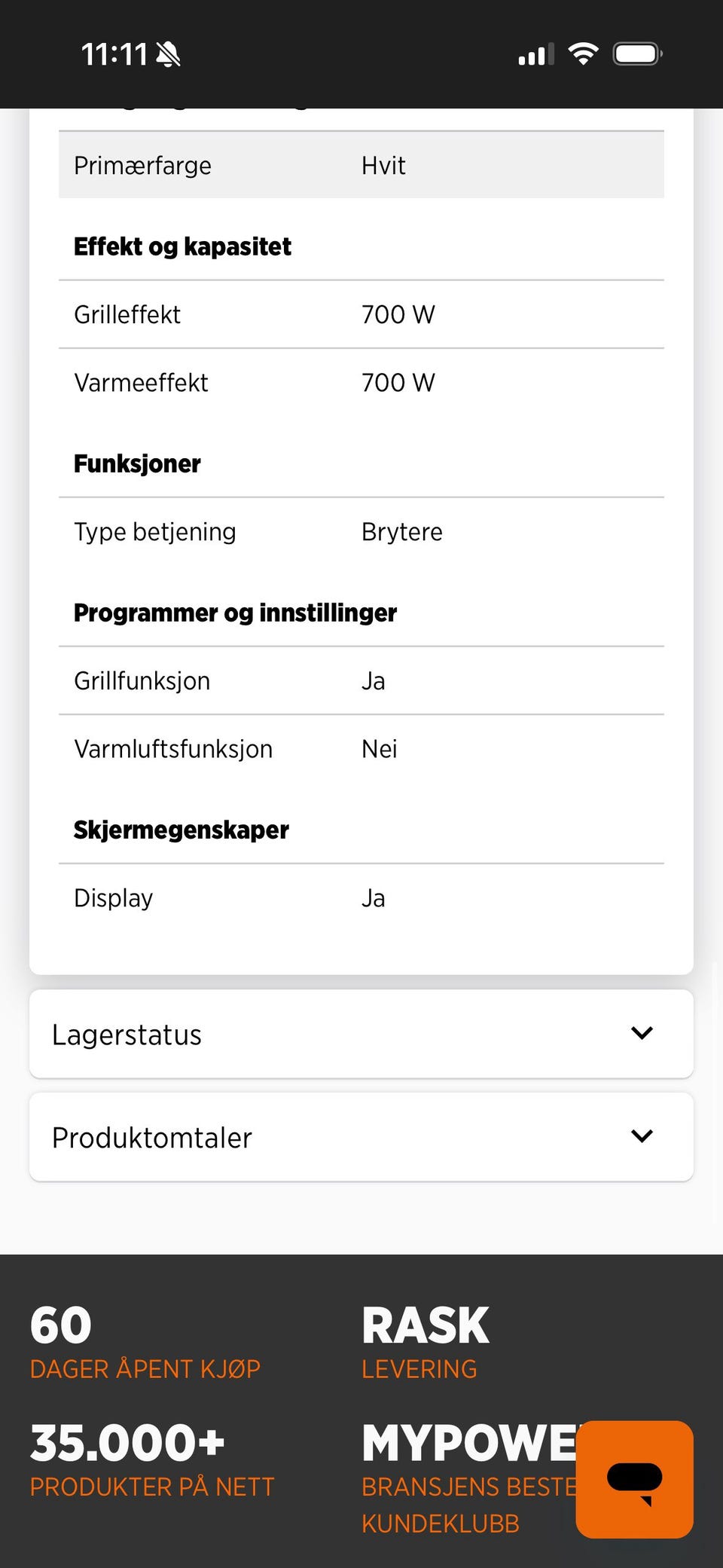Click the Produktomtaler chevron arrow
723x1568 pixels.
point(642,1136)
